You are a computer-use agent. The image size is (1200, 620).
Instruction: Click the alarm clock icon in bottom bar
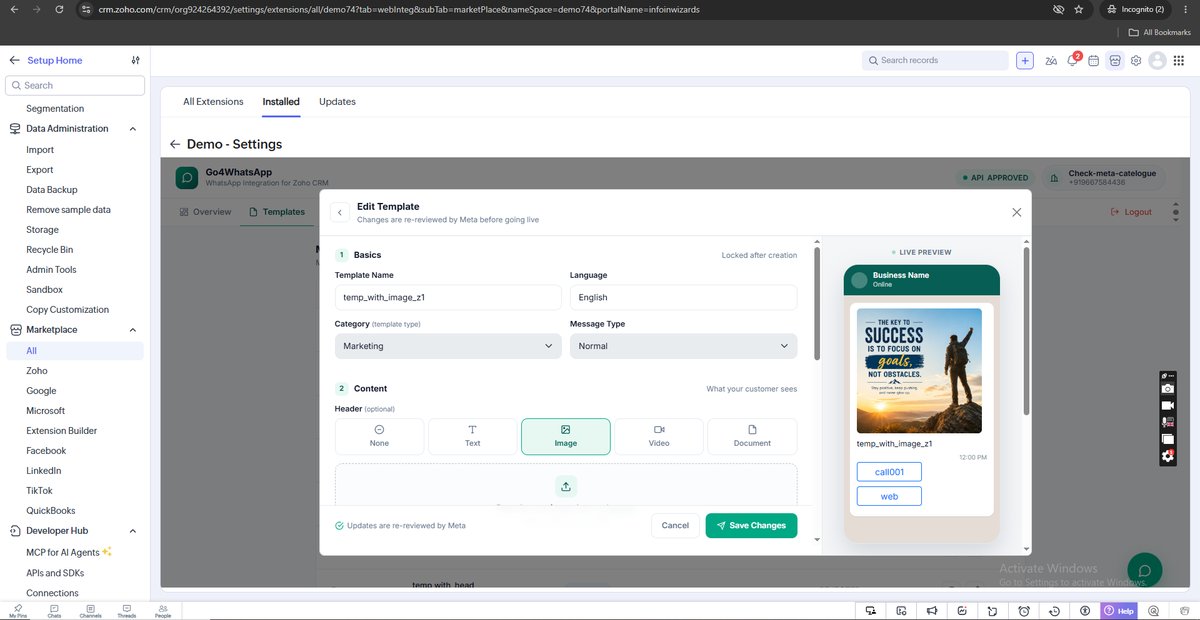(x=1024, y=610)
